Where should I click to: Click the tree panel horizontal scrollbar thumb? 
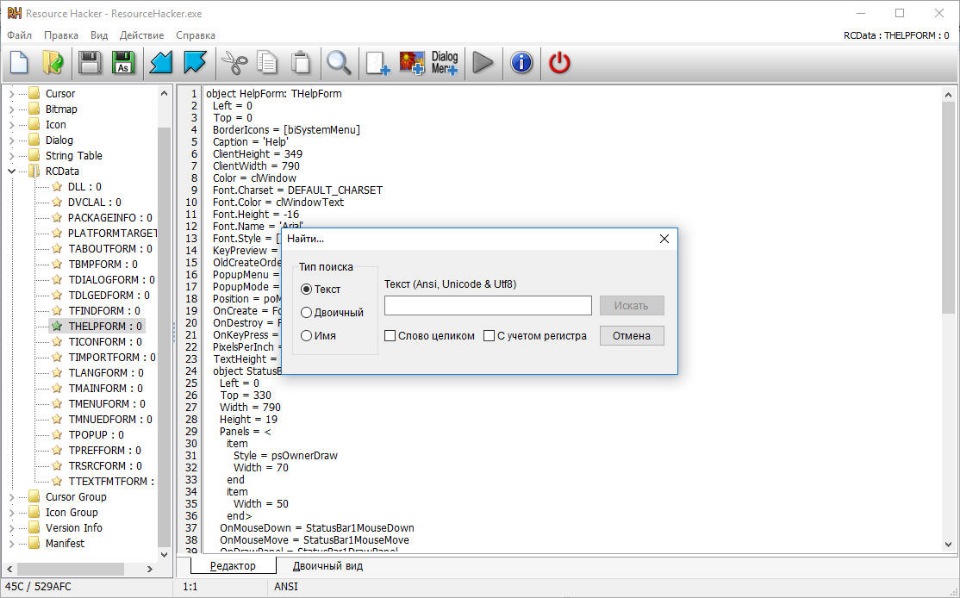click(x=72, y=569)
